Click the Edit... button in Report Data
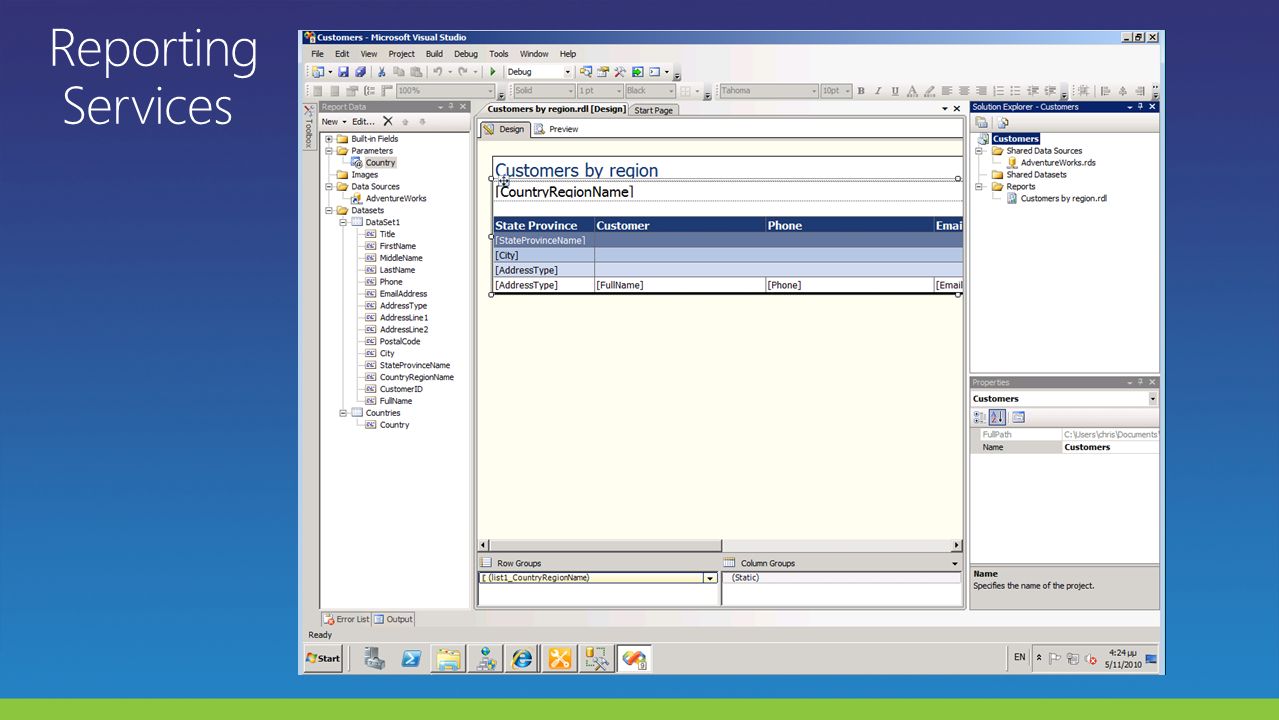The image size is (1279, 720). pyautogui.click(x=363, y=122)
